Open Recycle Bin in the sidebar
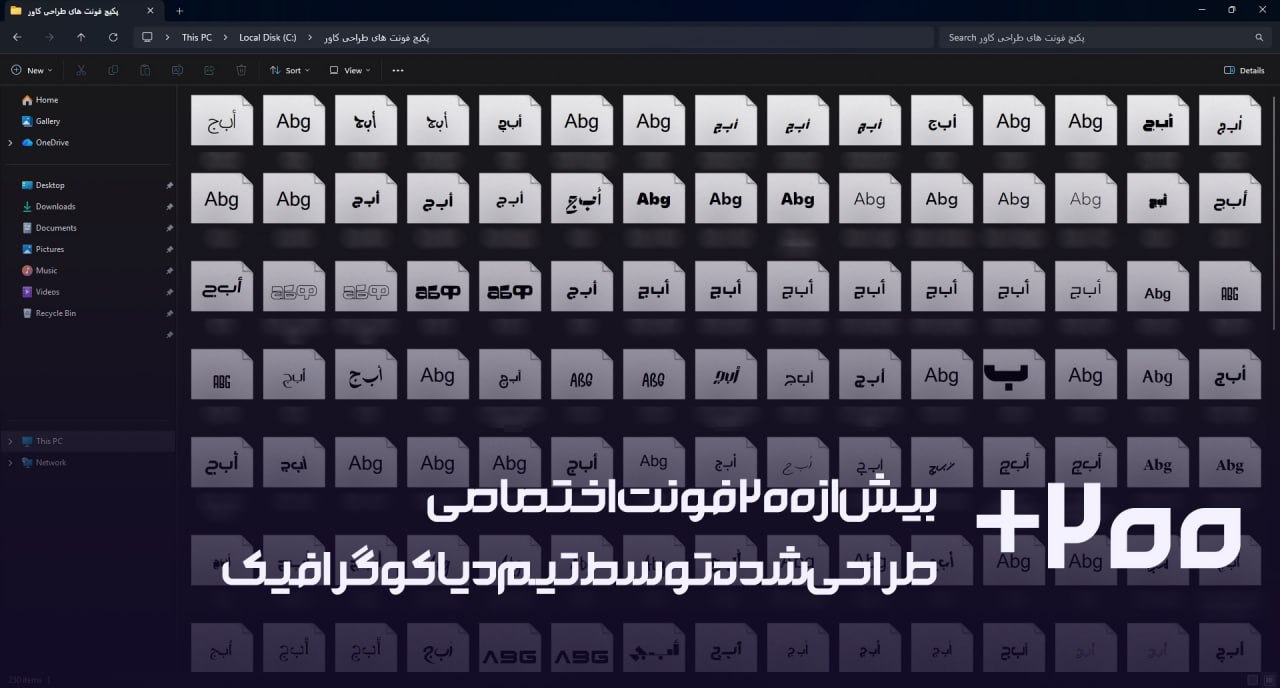 pyautogui.click(x=48, y=313)
